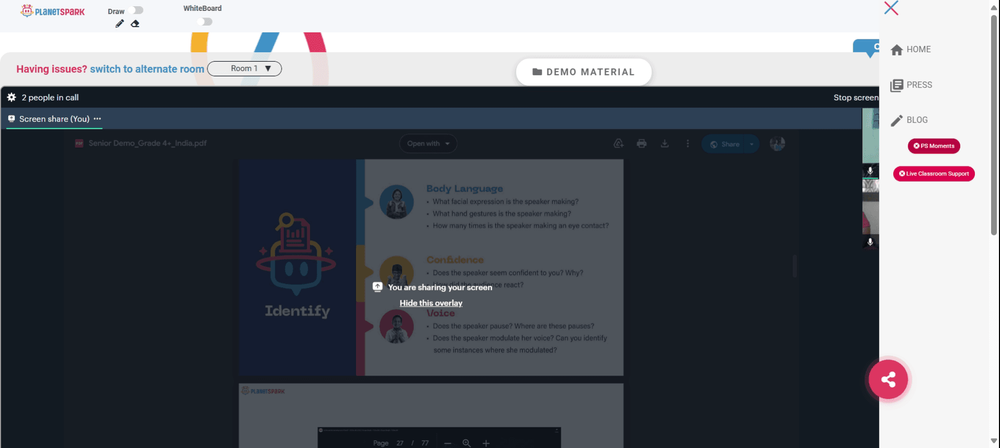Click the Body Language speaker photo
The image size is (1000, 448).
coord(397,202)
